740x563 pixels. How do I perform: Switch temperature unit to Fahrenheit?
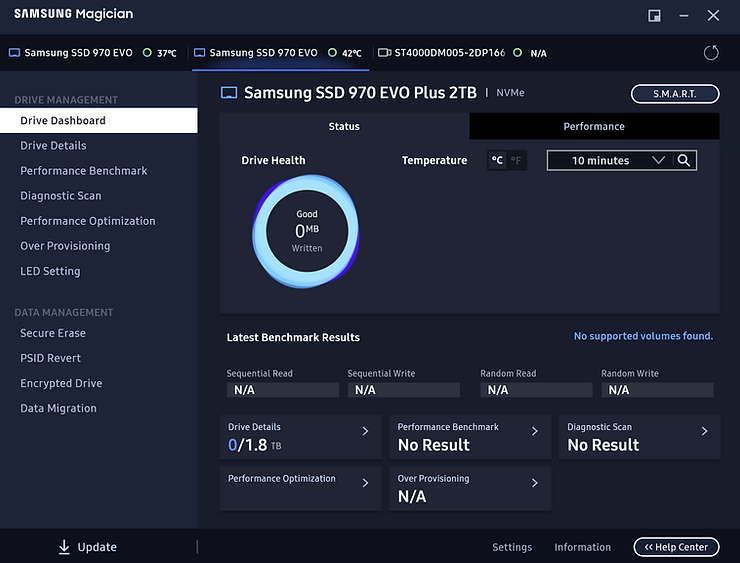pos(516,160)
